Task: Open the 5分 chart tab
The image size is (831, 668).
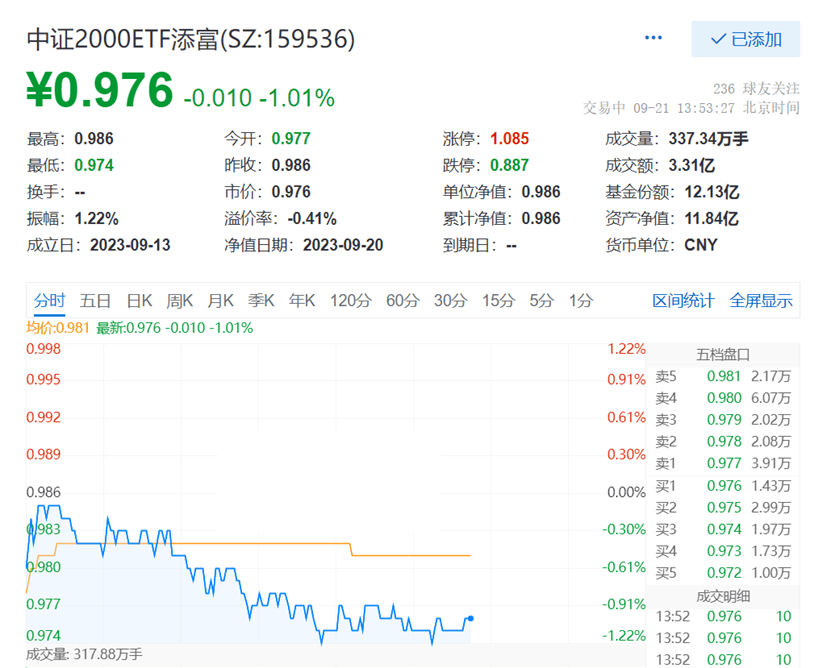Action: [542, 301]
